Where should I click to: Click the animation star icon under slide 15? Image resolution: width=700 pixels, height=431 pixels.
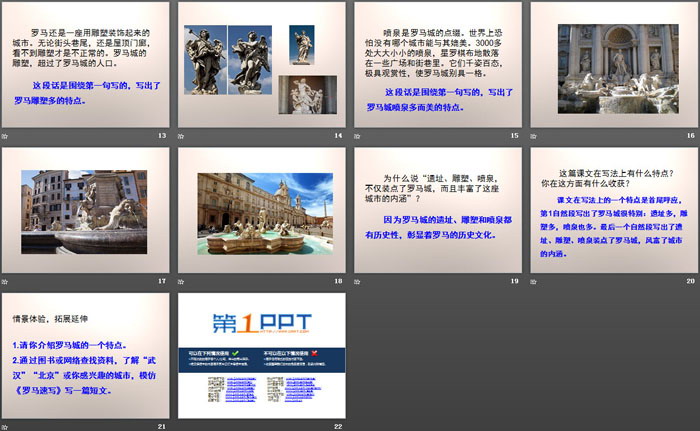point(357,136)
